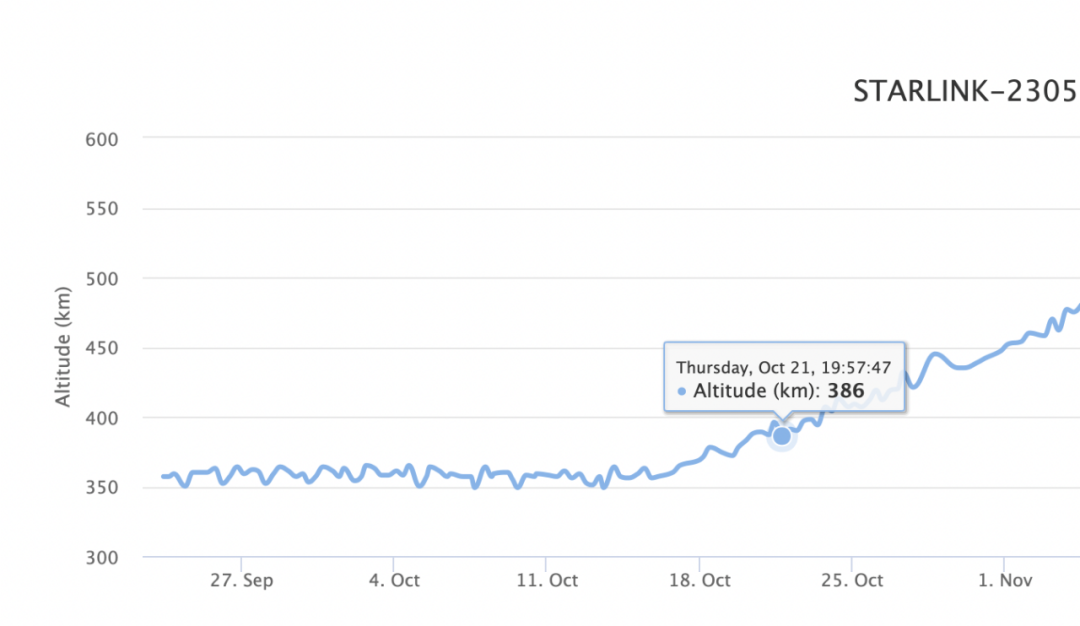This screenshot has width=1080, height=626.
Task: Click the 27. Sep date label
Action: pos(242,580)
